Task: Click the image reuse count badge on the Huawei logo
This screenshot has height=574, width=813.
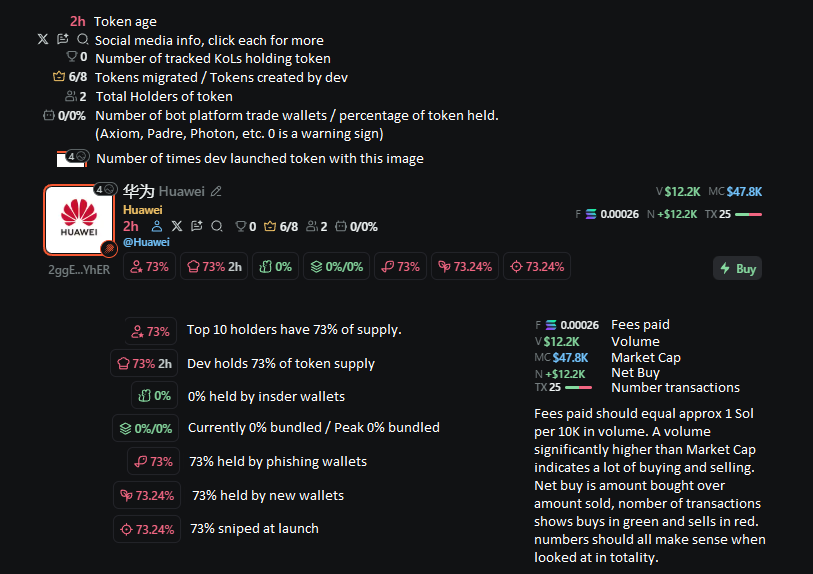Action: tap(105, 189)
